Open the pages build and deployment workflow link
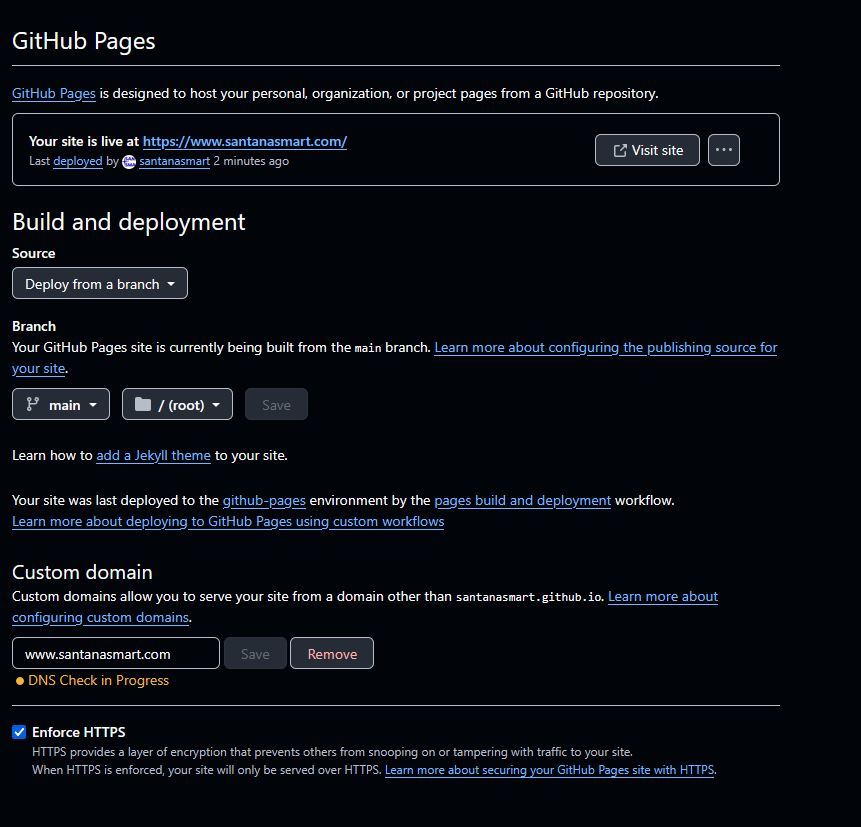This screenshot has width=861, height=827. pos(522,500)
